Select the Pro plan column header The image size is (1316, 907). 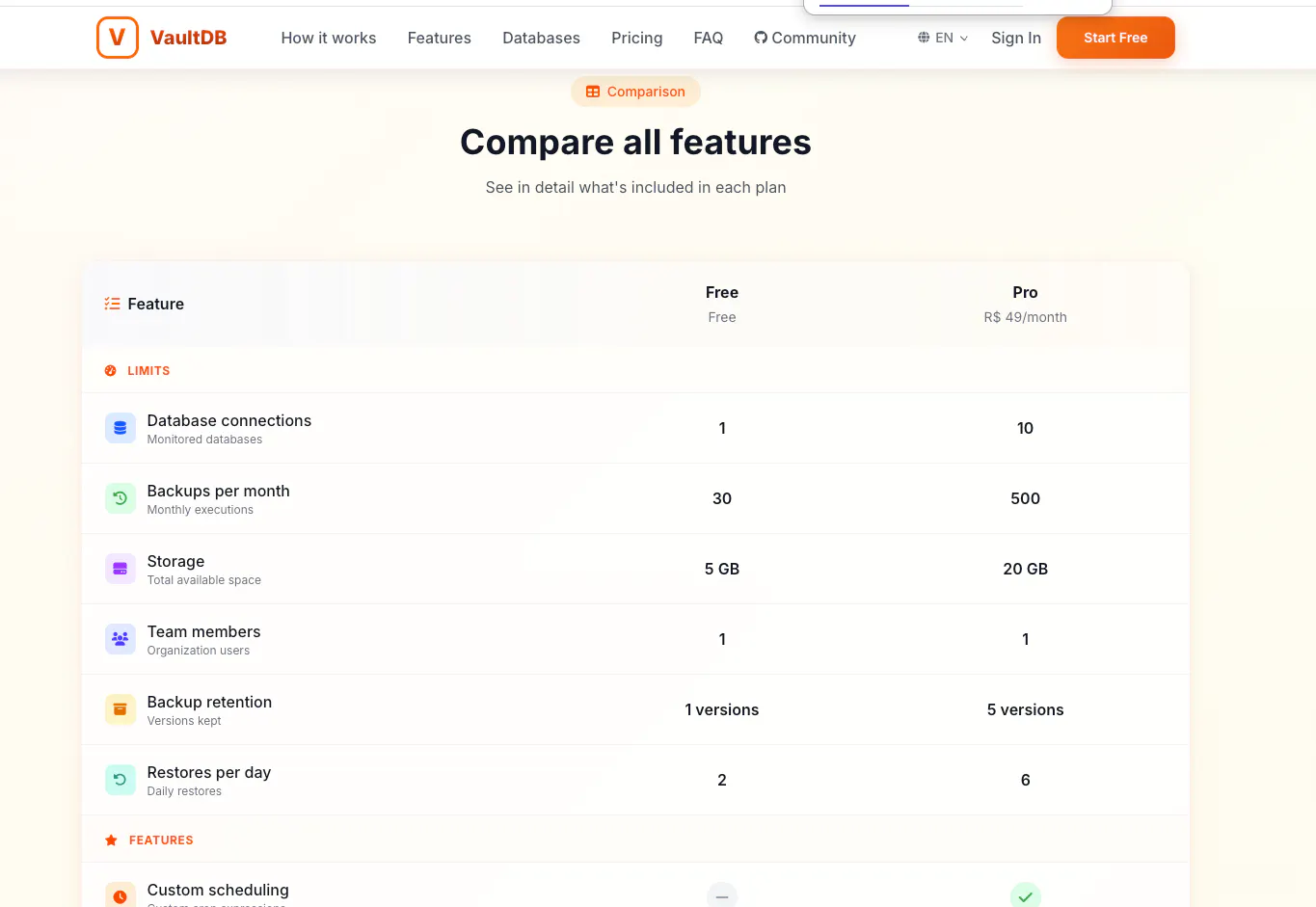point(1025,304)
